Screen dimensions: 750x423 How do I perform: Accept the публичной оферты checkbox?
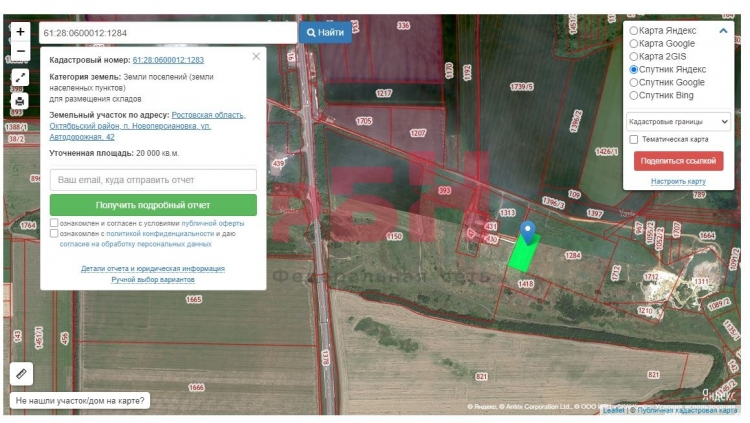(54, 223)
